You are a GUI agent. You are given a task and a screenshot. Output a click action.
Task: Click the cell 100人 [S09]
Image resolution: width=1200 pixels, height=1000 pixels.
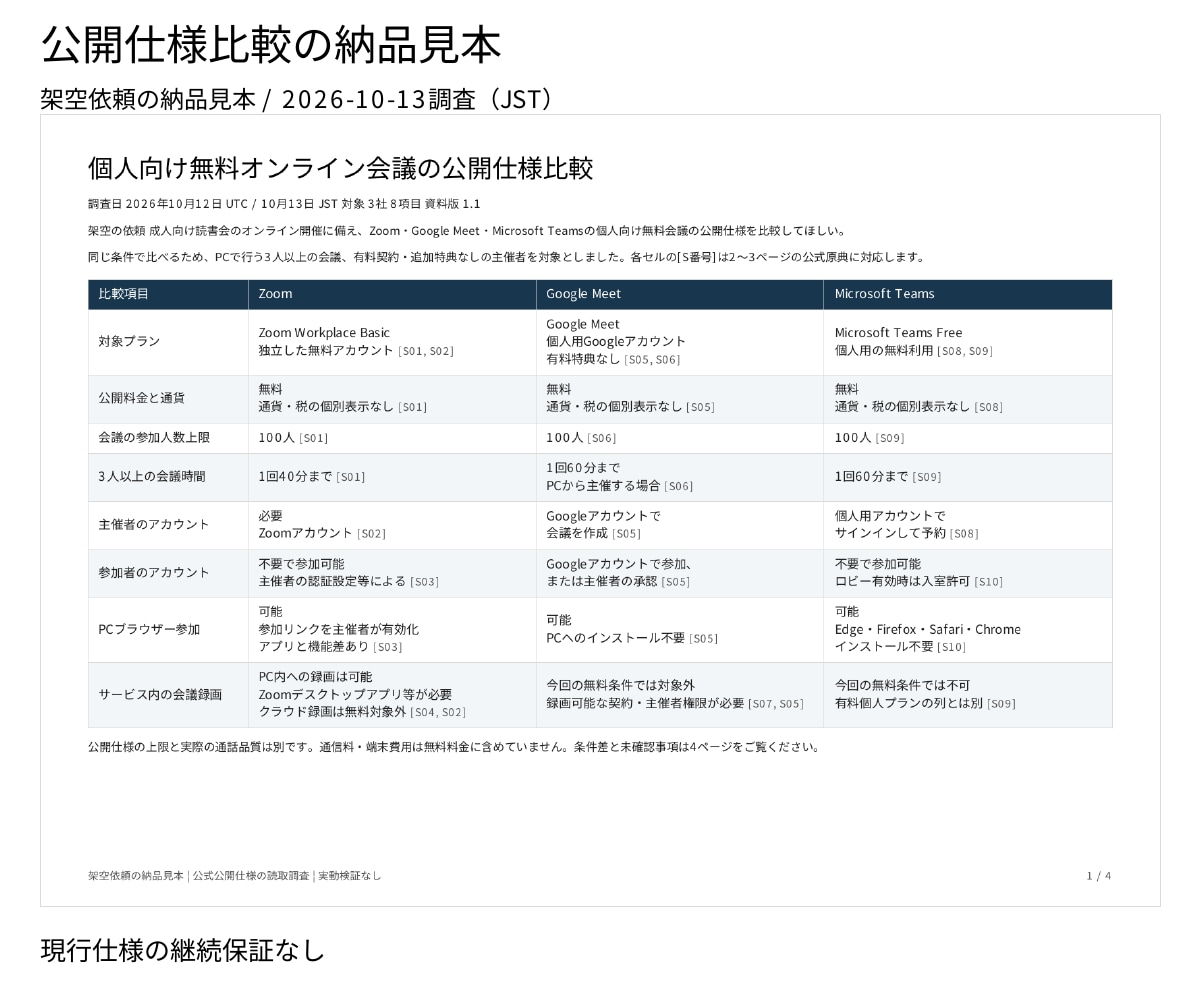968,438
